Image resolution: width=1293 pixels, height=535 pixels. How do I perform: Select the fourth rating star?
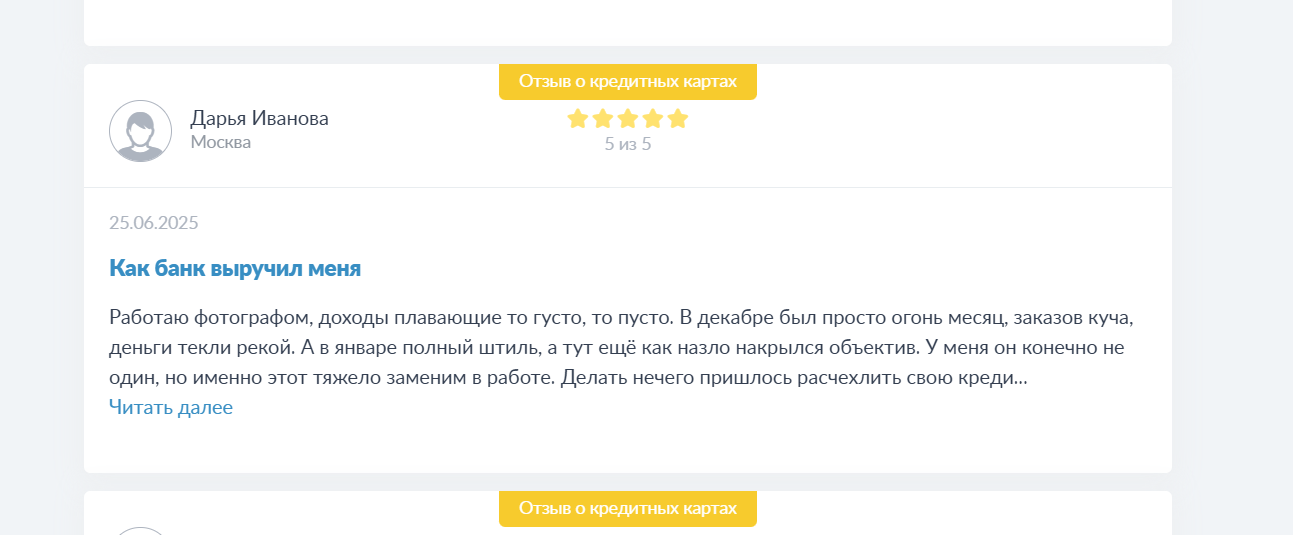[652, 119]
